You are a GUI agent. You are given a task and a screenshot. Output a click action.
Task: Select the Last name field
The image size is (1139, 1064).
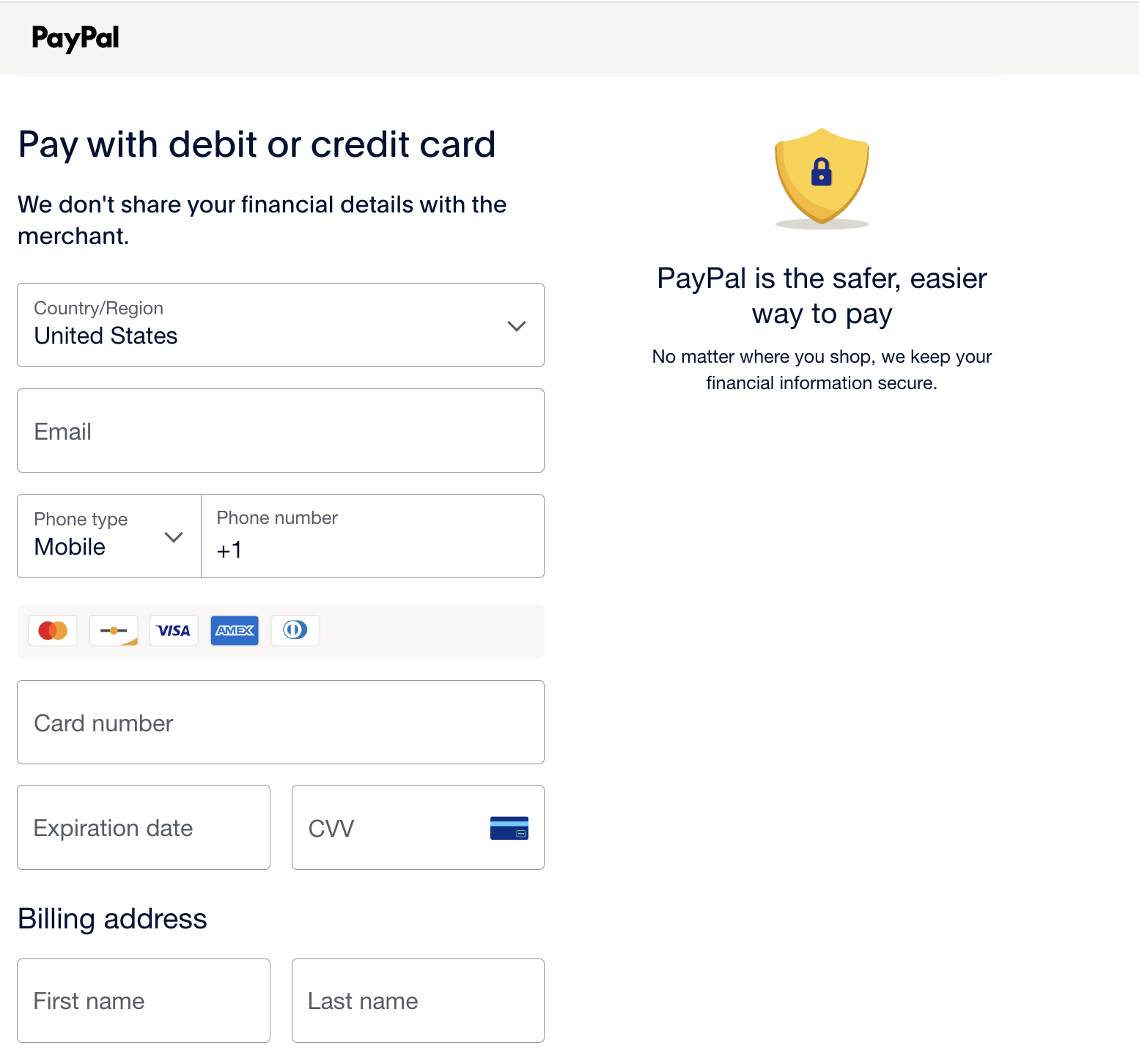[x=418, y=1001]
